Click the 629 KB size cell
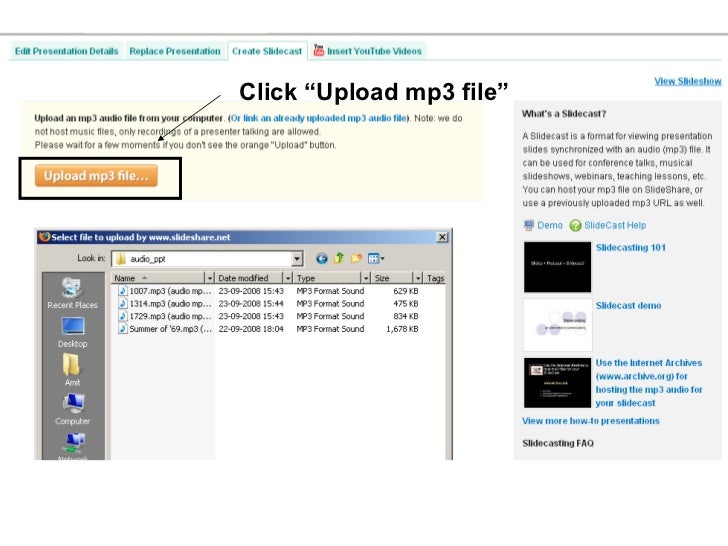Viewport: 728px width, 546px height. (x=406, y=291)
